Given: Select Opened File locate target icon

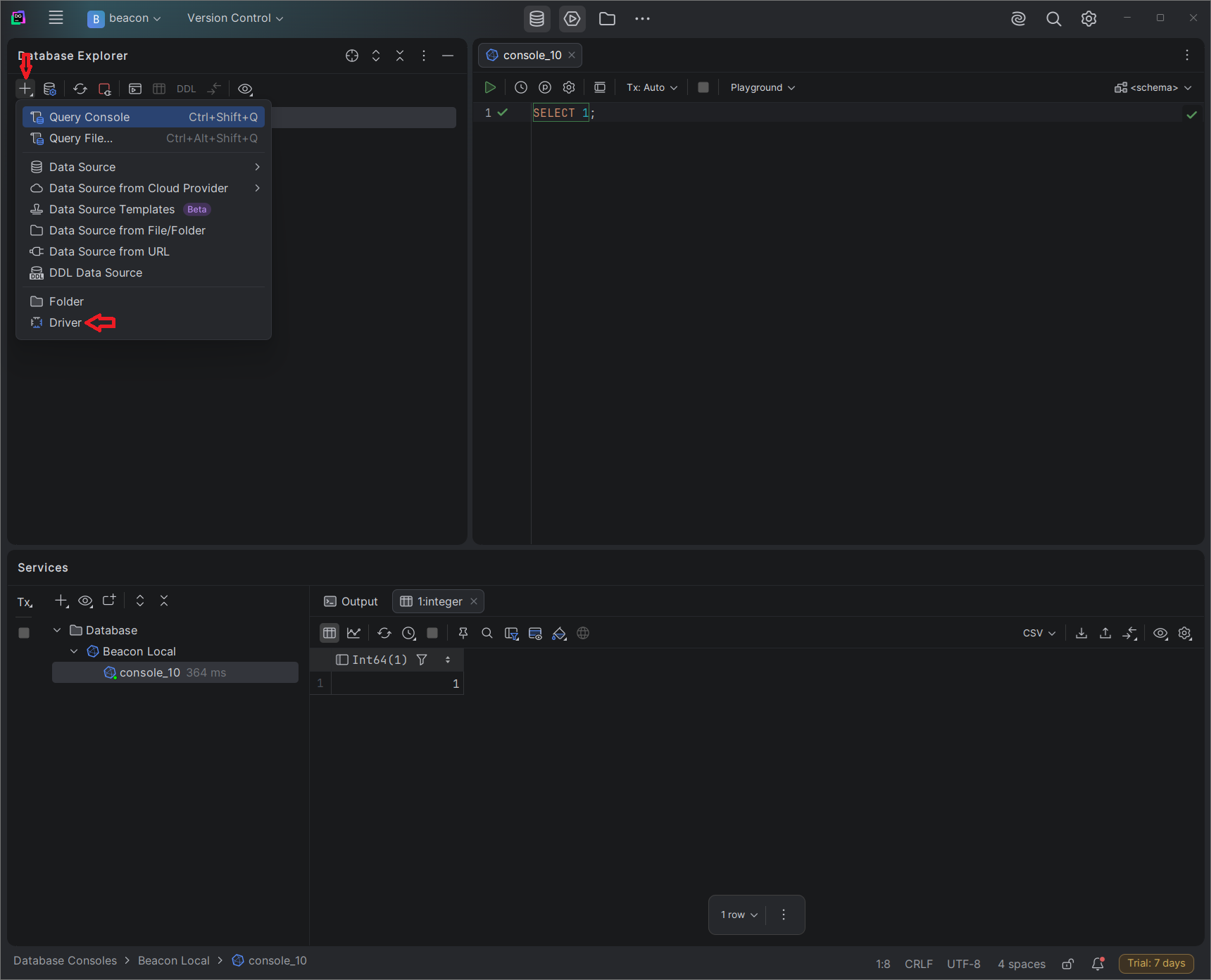Looking at the screenshot, I should click(352, 56).
